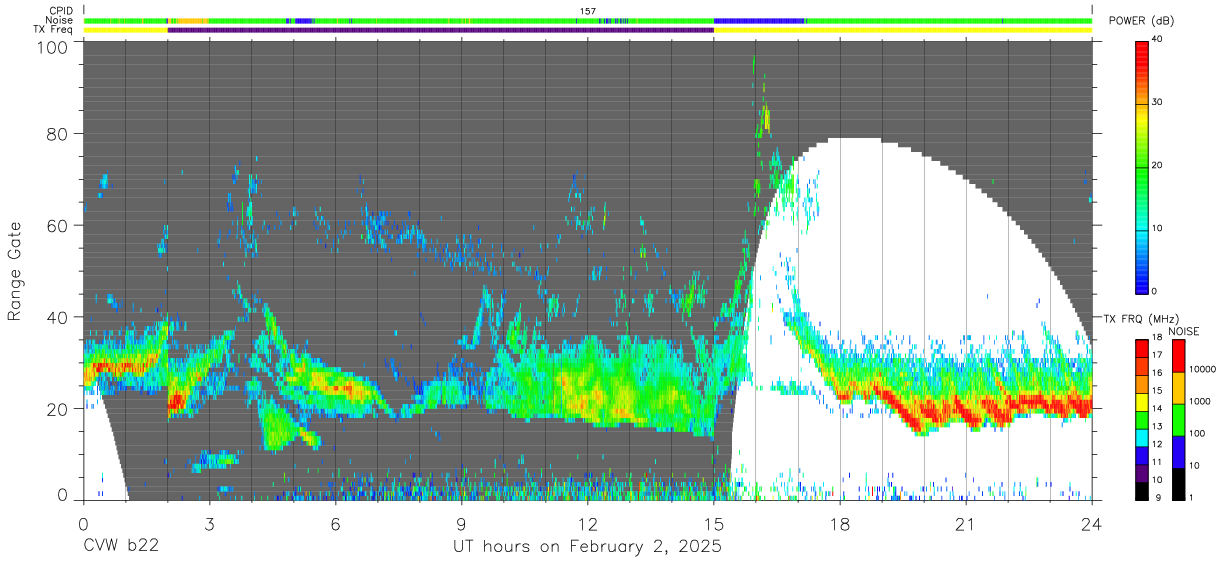The height and width of the screenshot is (567, 1228).
Task: Click y-axis tick label '80'
Action: click(59, 134)
